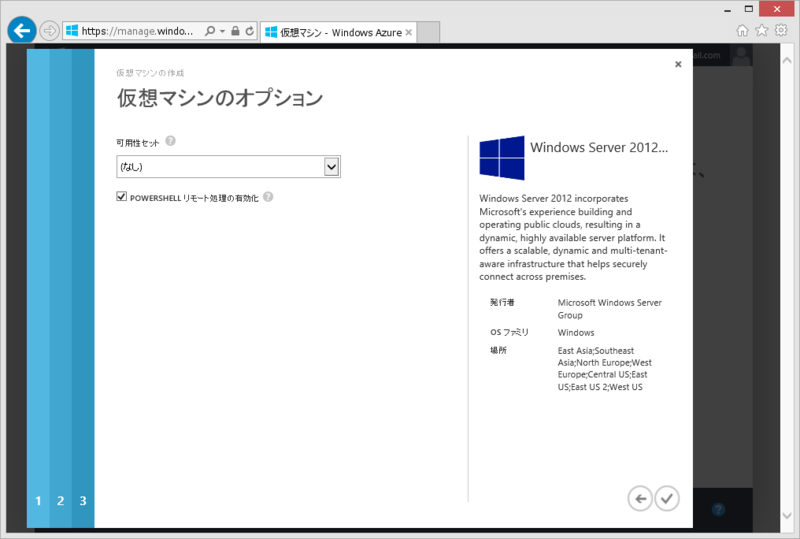The width and height of the screenshot is (800, 539).
Task: Refresh the page with the reload icon
Action: 249,31
